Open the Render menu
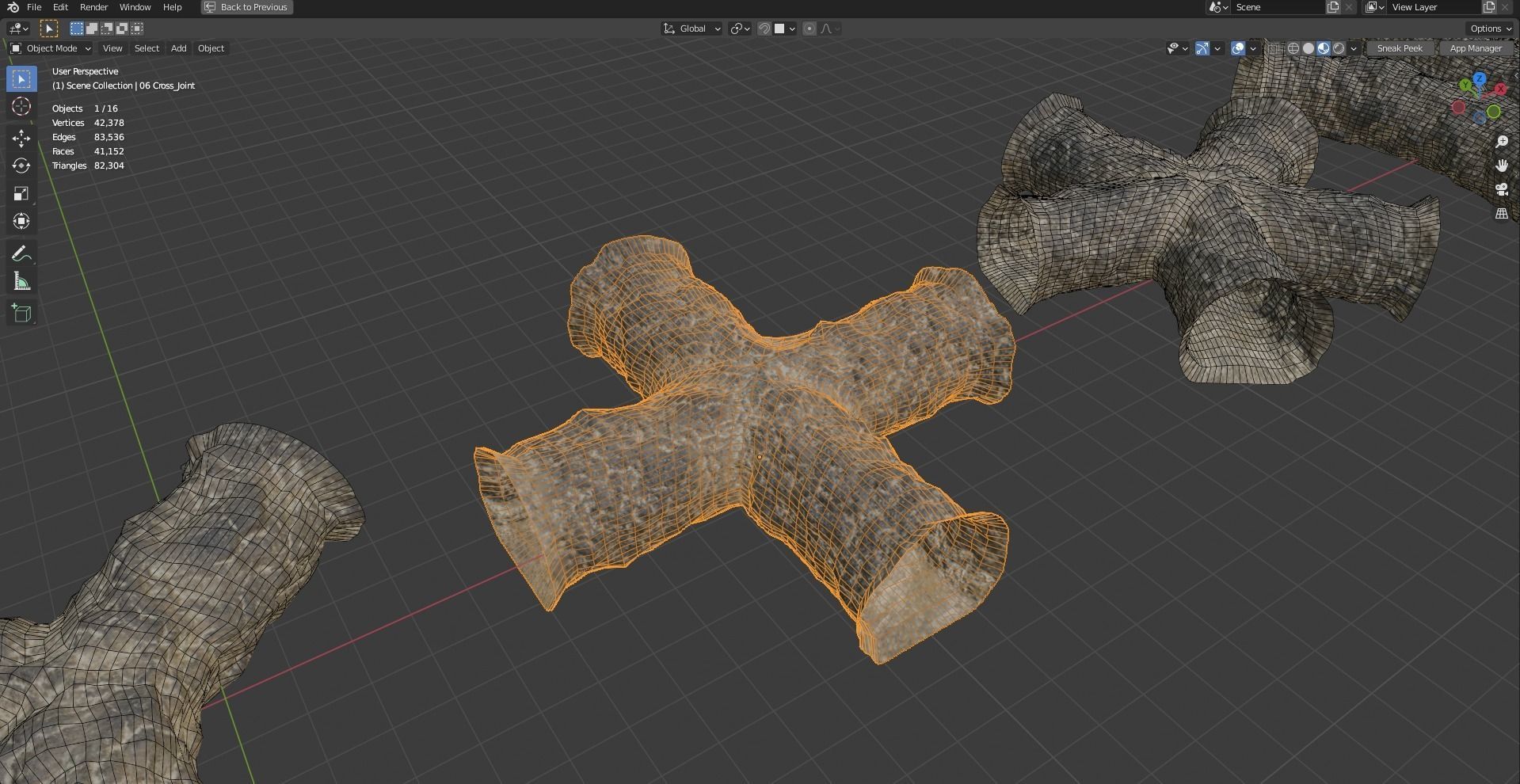The width and height of the screenshot is (1520, 784). [x=93, y=7]
